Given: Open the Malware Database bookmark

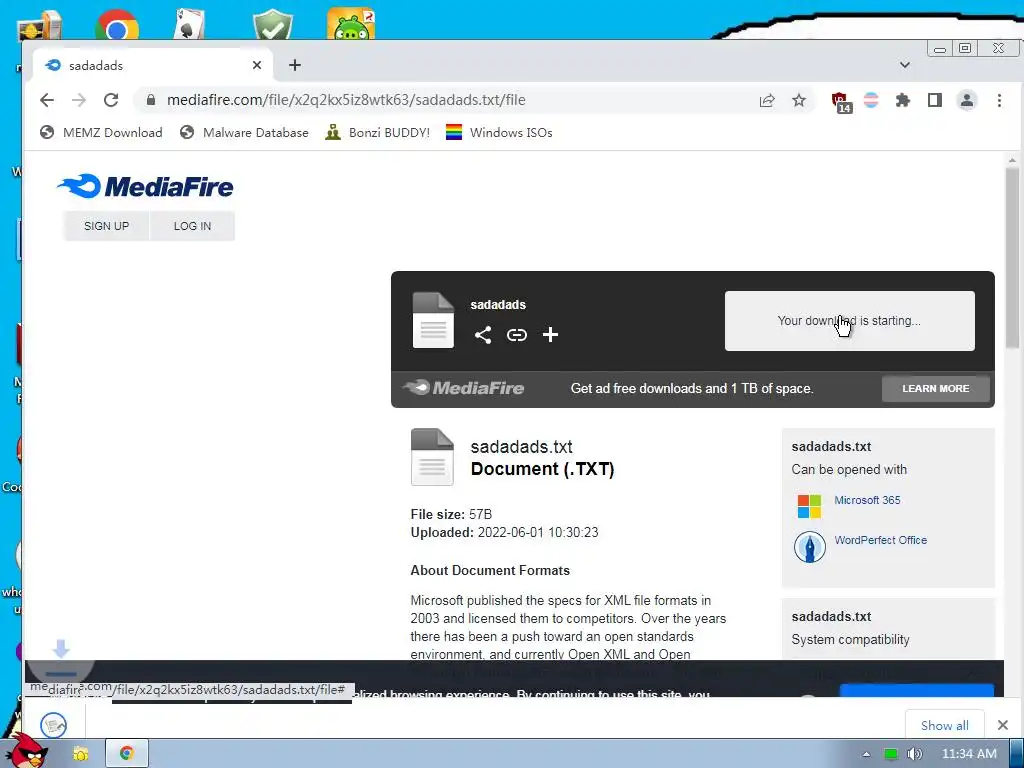Looking at the screenshot, I should (x=244, y=133).
